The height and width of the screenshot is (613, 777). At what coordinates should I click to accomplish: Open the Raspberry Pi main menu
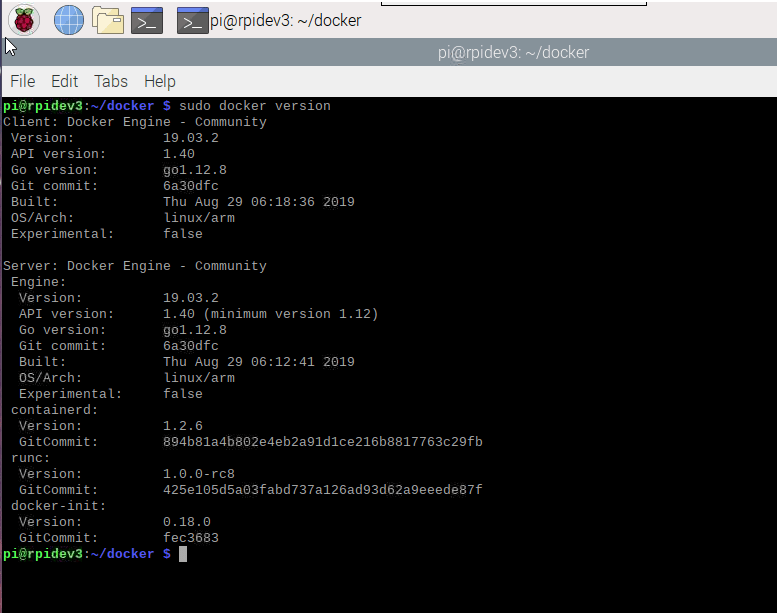click(24, 20)
